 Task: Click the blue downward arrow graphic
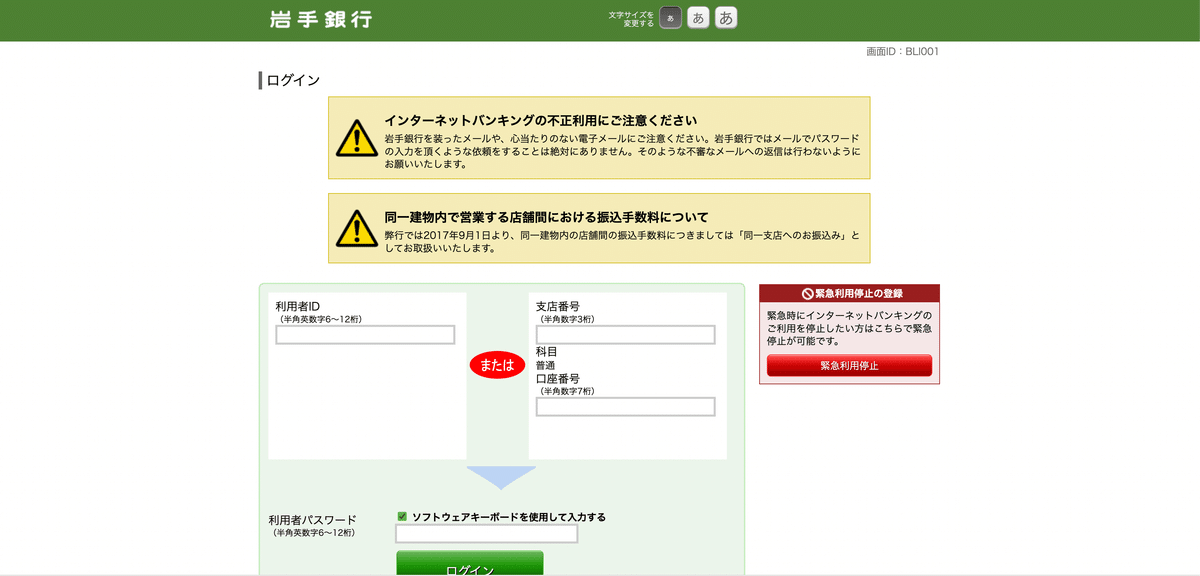[501, 477]
